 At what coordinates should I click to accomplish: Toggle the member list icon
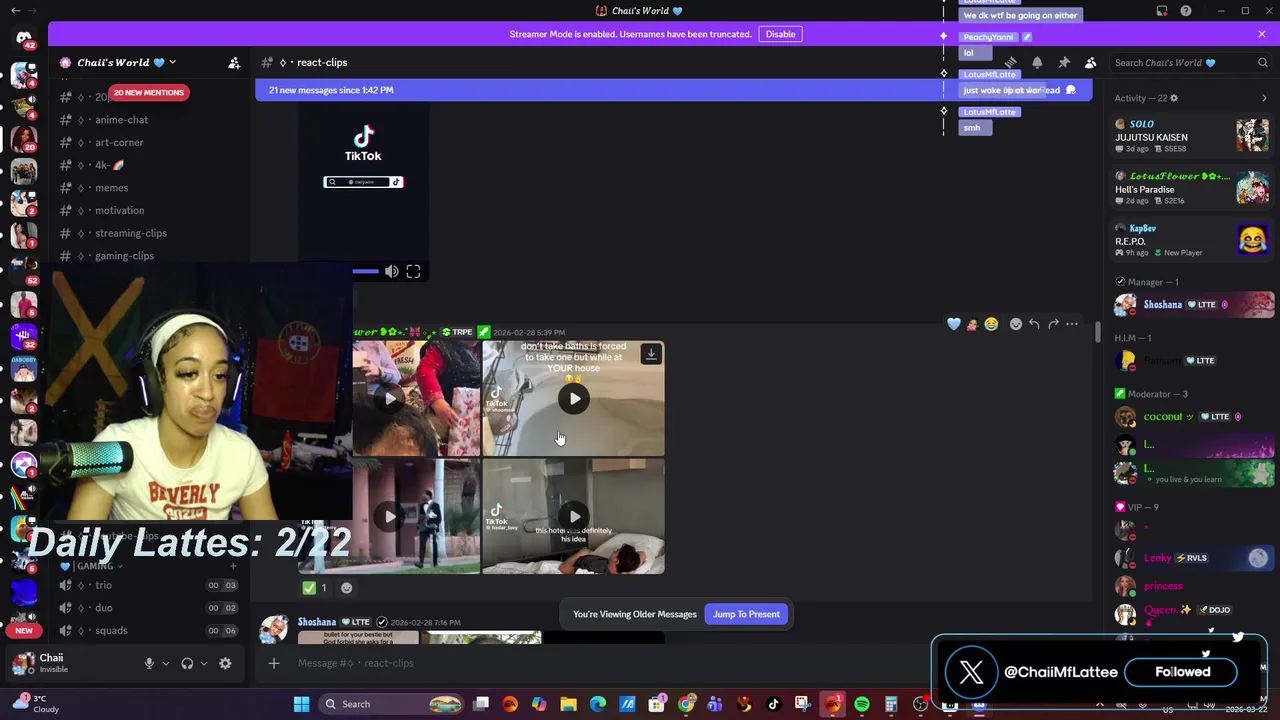pyautogui.click(x=1090, y=62)
